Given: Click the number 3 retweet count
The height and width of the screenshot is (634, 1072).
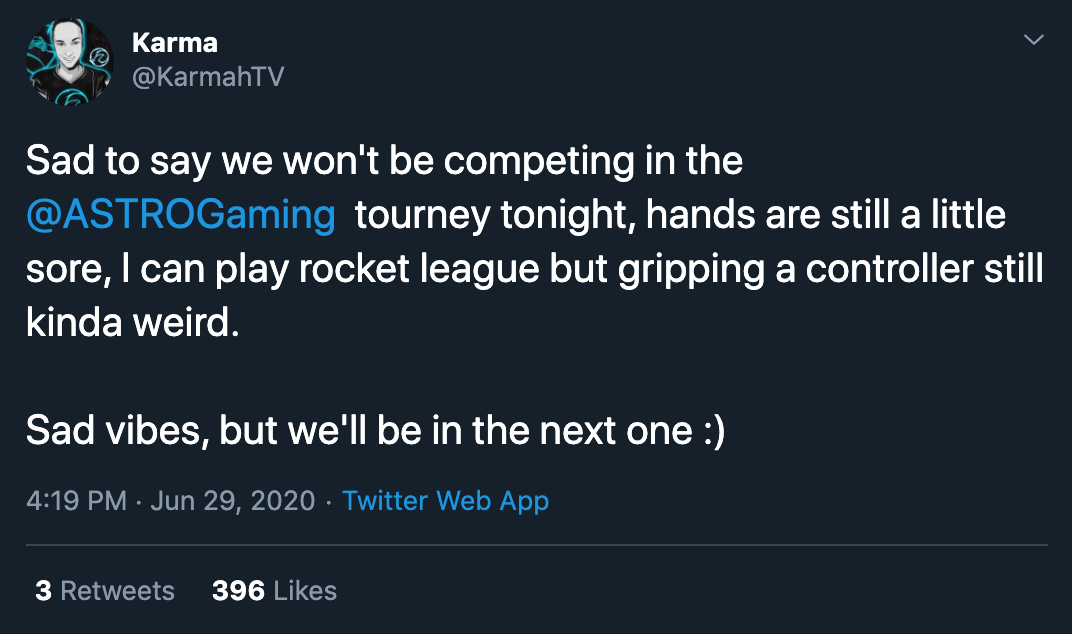Looking at the screenshot, I should coord(44,591).
